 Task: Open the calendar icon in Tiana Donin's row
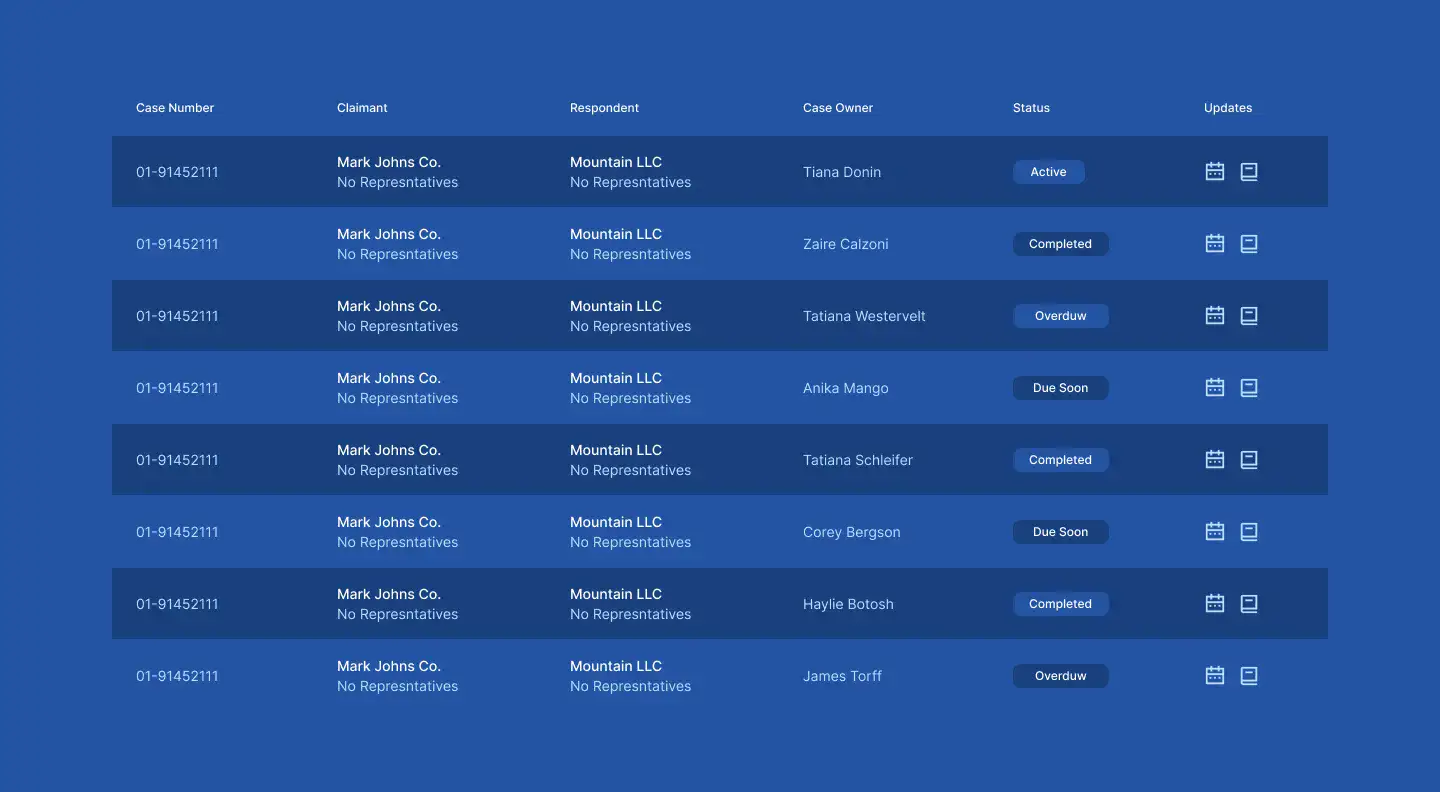click(x=1215, y=171)
